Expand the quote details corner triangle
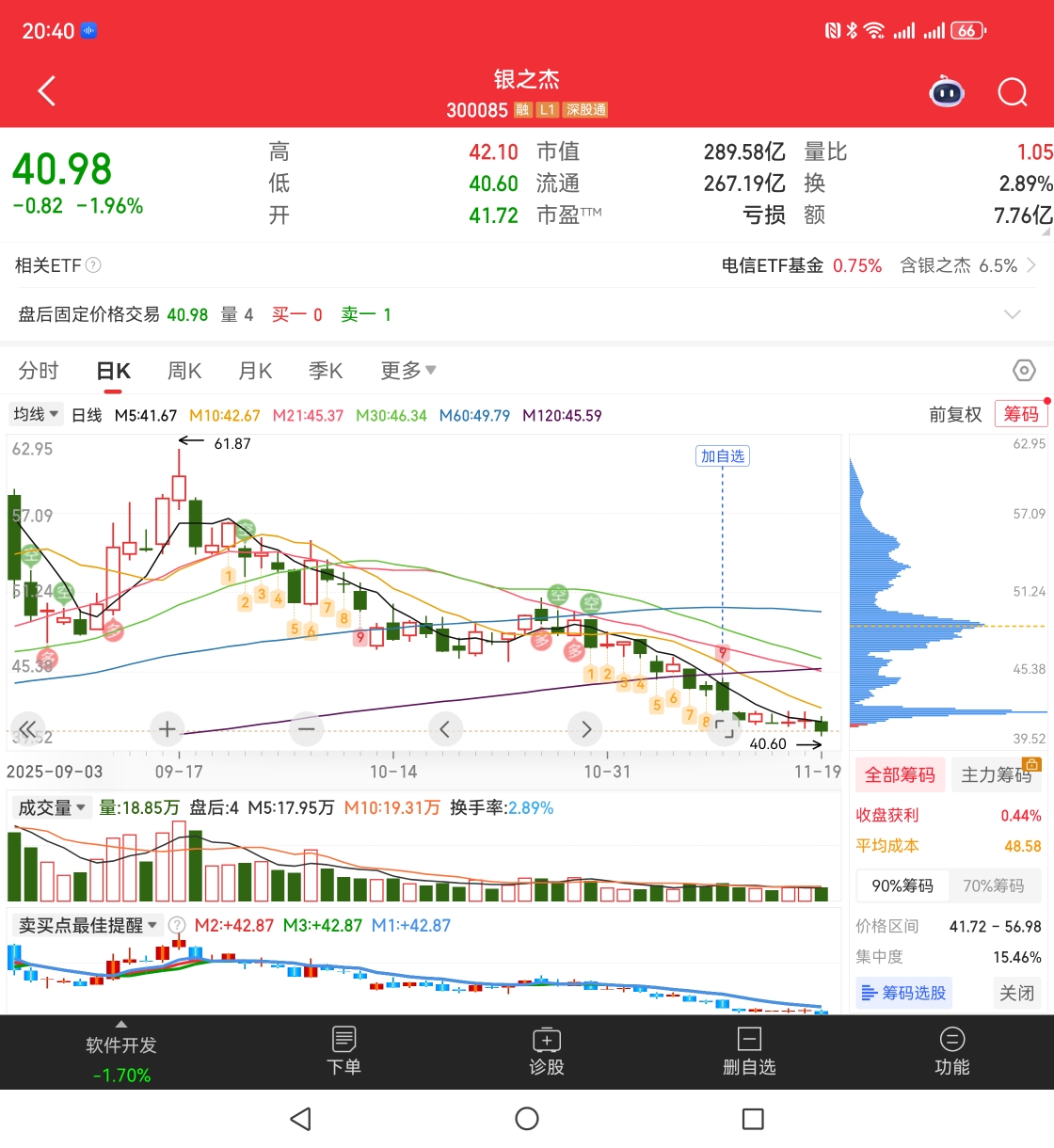Viewport: 1054px width, 1148px height. (1046, 231)
